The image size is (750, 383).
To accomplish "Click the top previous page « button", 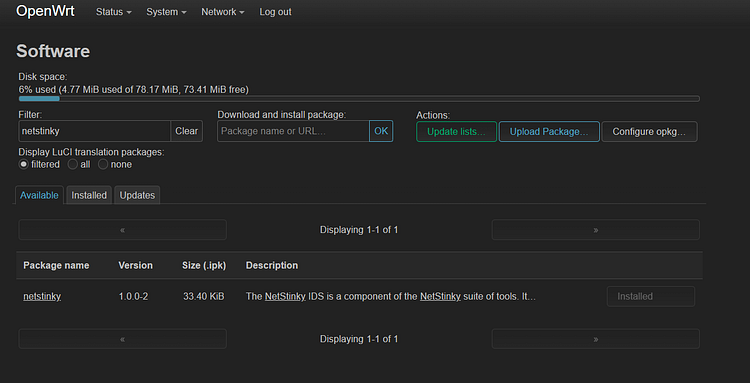I will pos(122,230).
